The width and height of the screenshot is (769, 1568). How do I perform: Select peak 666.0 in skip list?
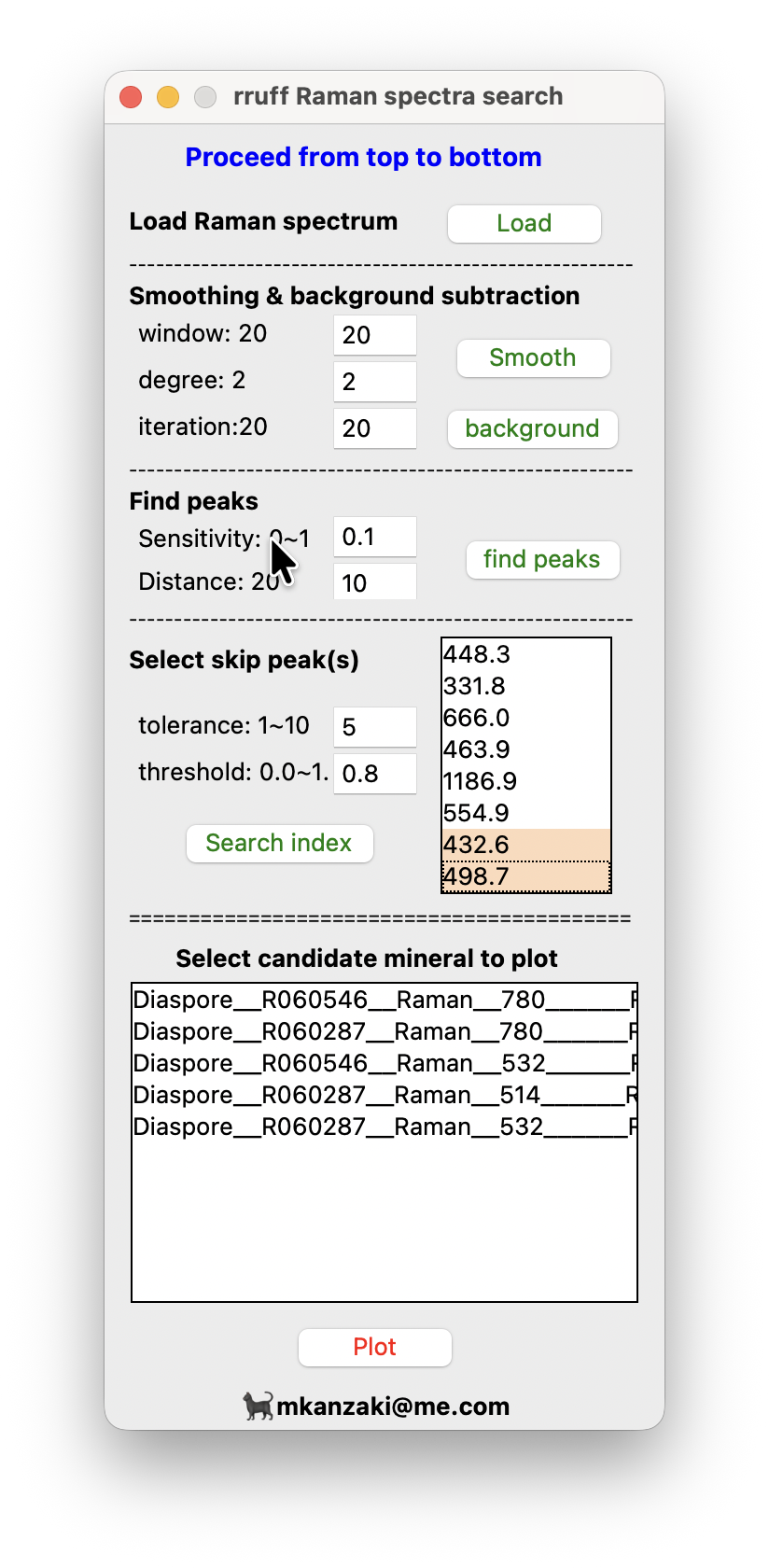525,719
